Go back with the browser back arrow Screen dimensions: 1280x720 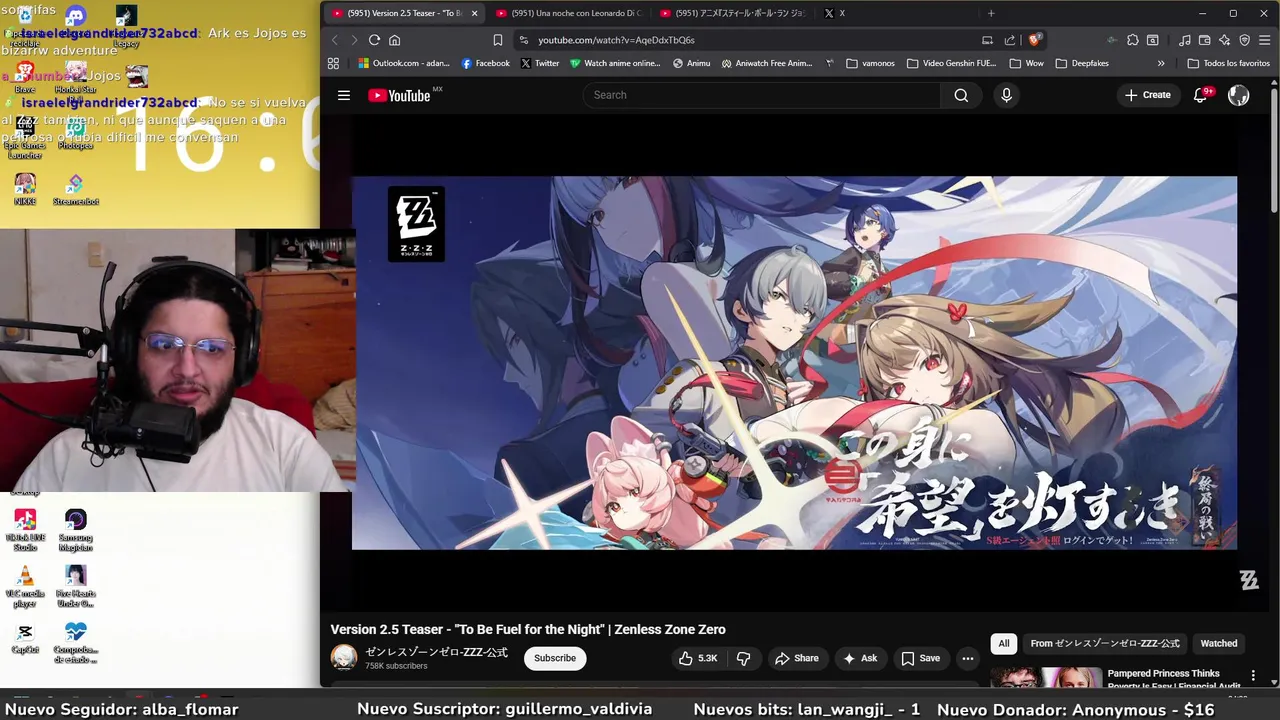click(335, 40)
